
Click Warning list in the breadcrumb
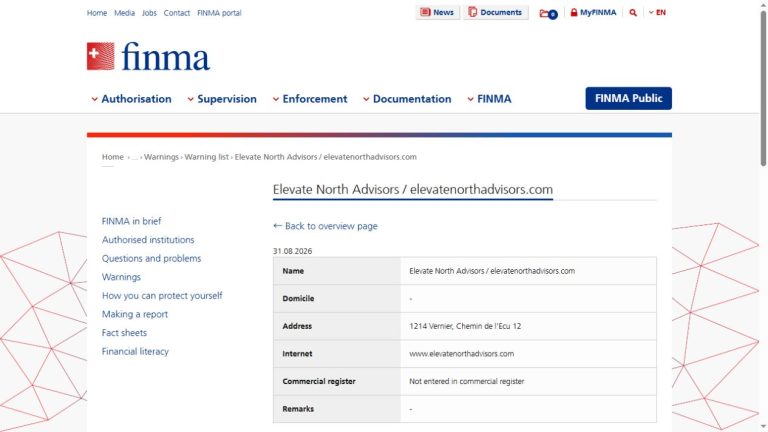[206, 157]
